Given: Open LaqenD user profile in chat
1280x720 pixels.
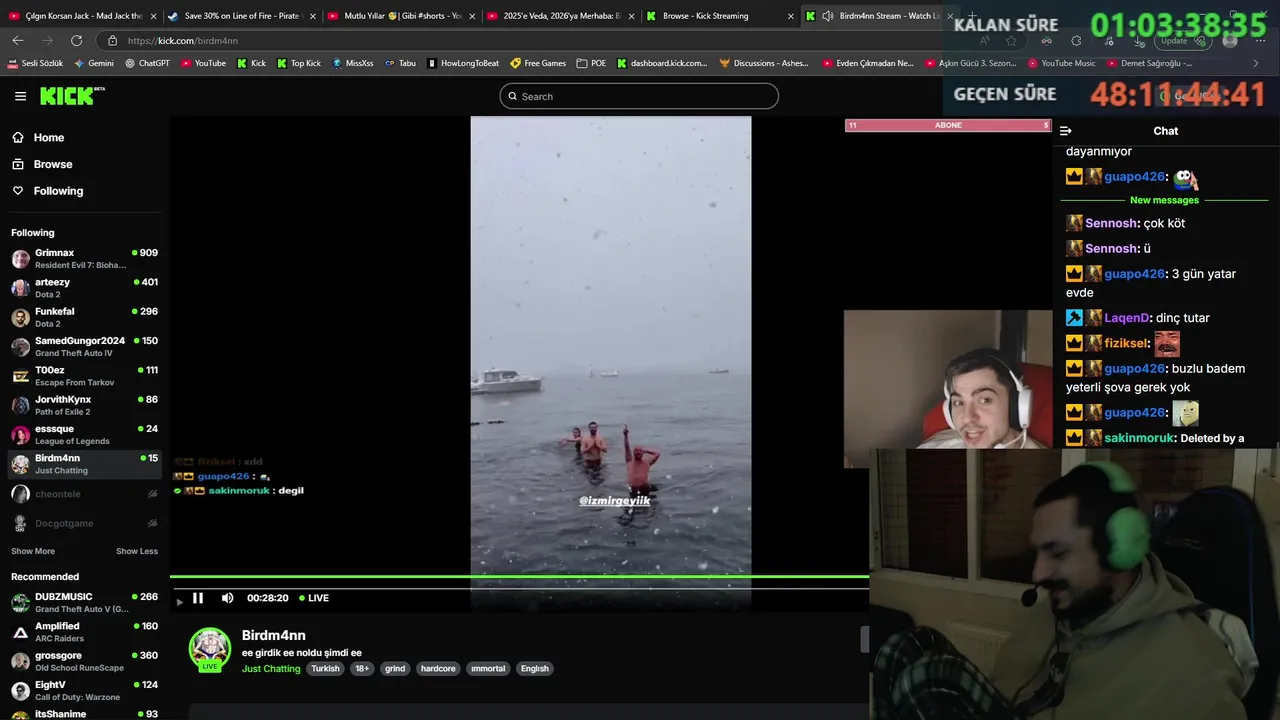Looking at the screenshot, I should [x=1128, y=318].
